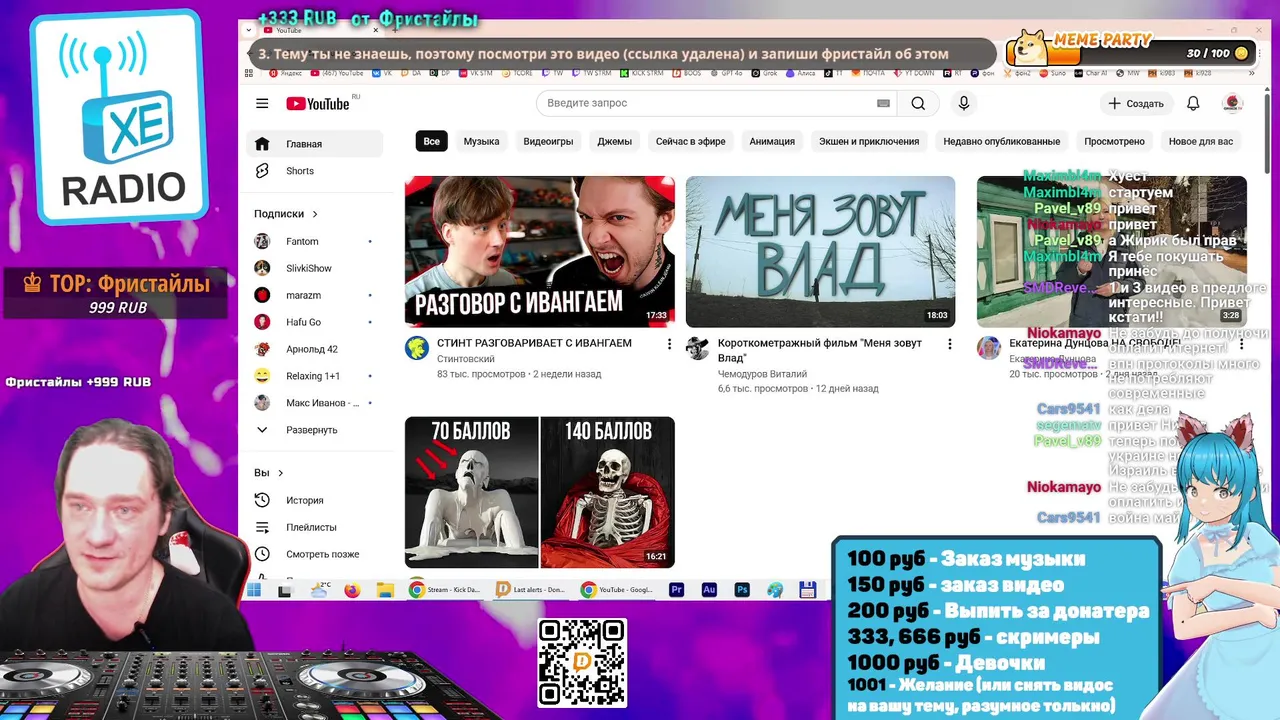Open Короткометражный фильм Меня зовут Влад title
1280x720 pixels.
click(820, 350)
